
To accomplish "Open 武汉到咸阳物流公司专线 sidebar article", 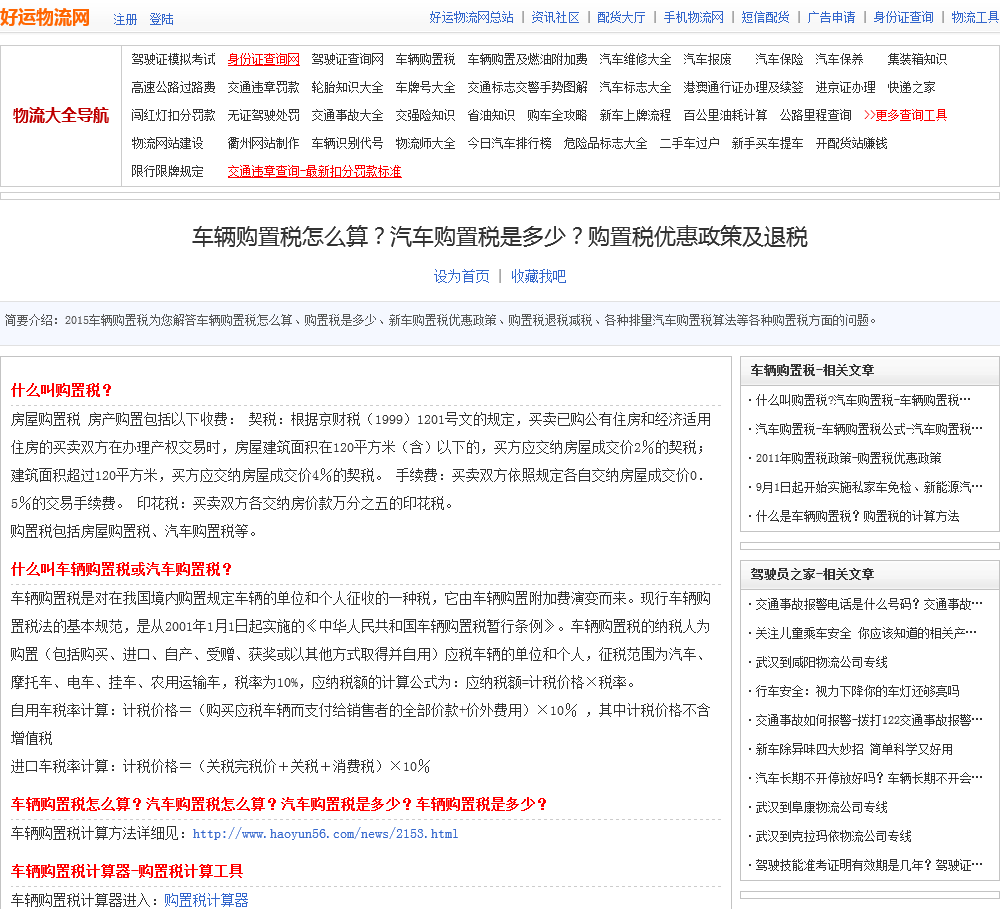I will [821, 662].
